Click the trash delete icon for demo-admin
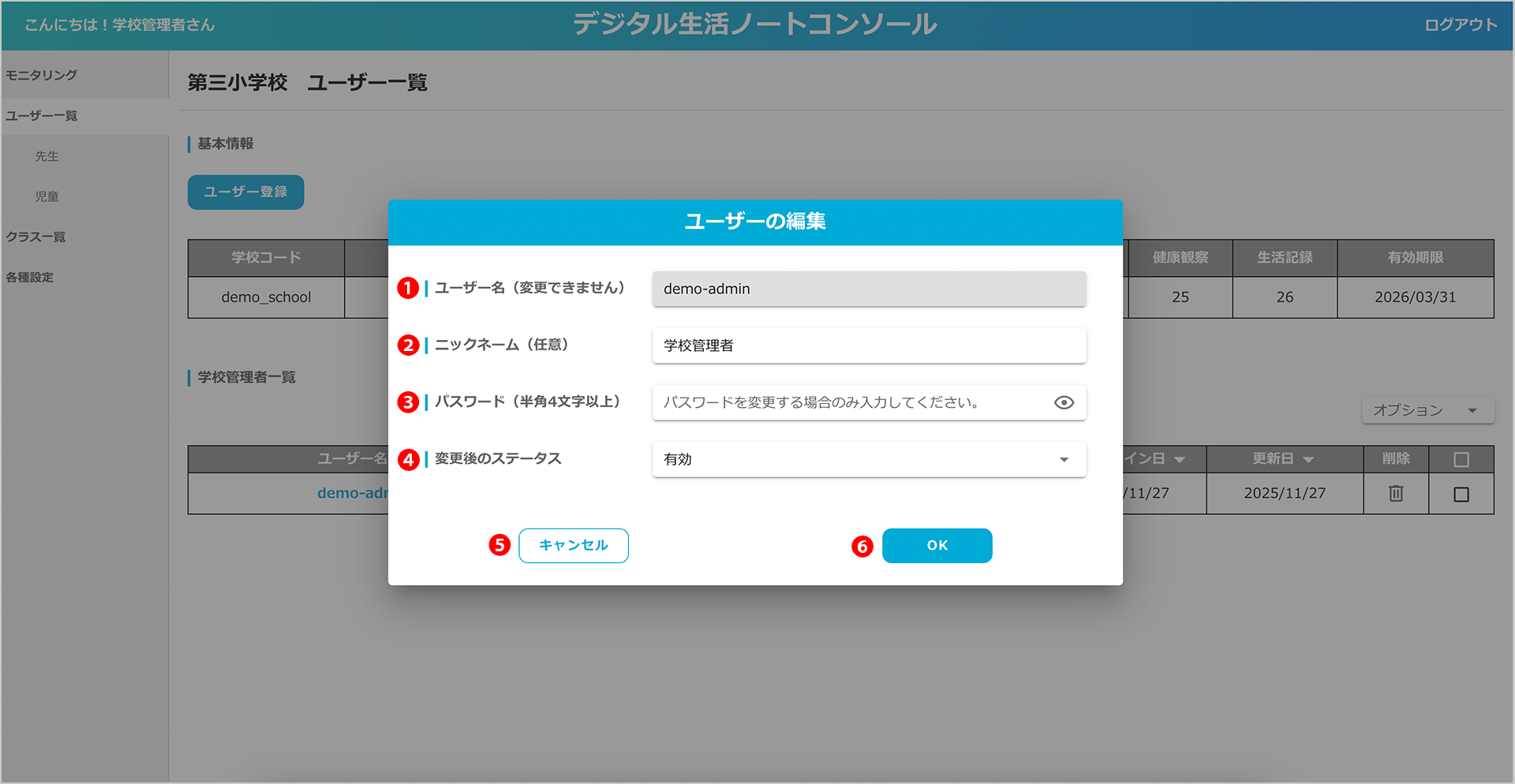This screenshot has width=1515, height=784. pyautogui.click(x=1396, y=494)
